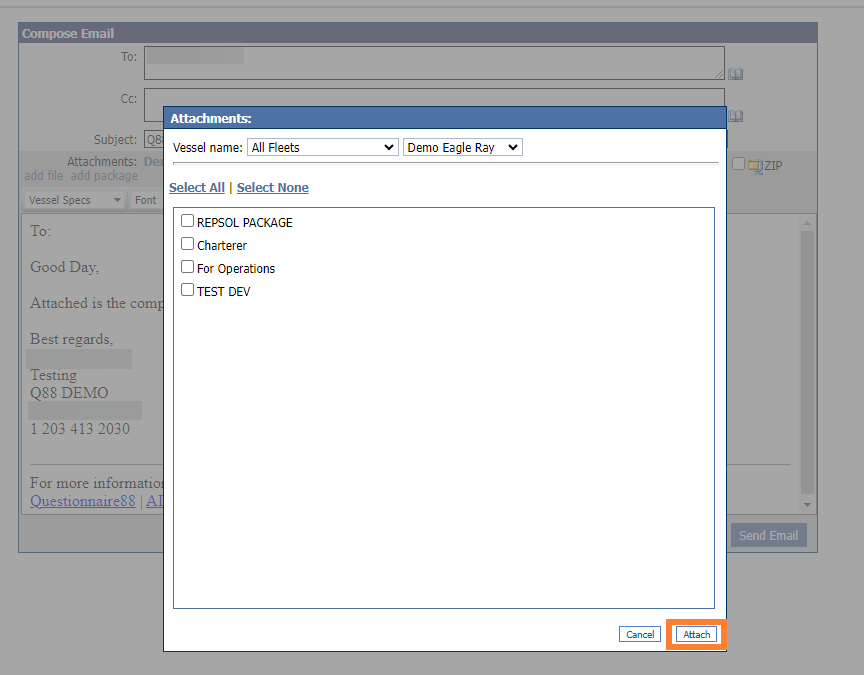
Task: Click the ZIP folder icon
Action: coord(754,166)
